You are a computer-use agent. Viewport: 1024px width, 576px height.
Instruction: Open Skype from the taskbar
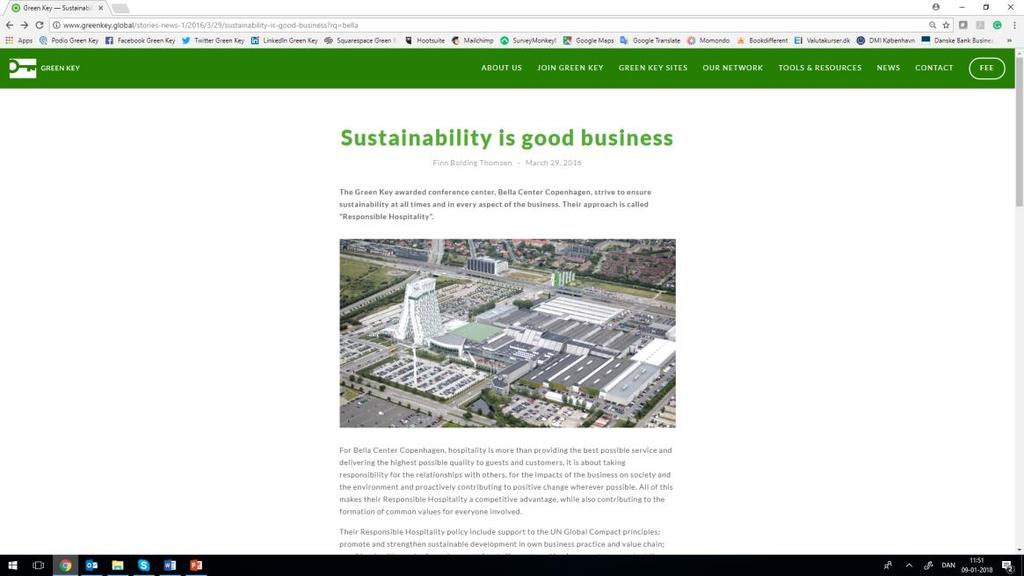point(144,566)
